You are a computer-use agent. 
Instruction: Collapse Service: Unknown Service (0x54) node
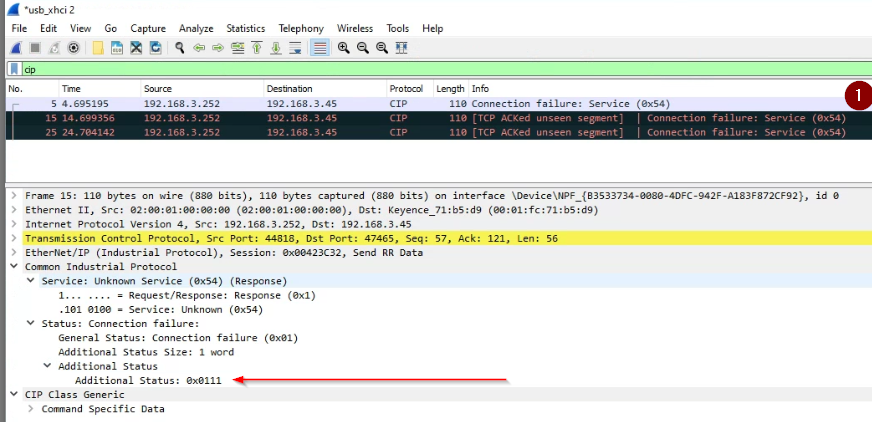[x=31, y=281]
